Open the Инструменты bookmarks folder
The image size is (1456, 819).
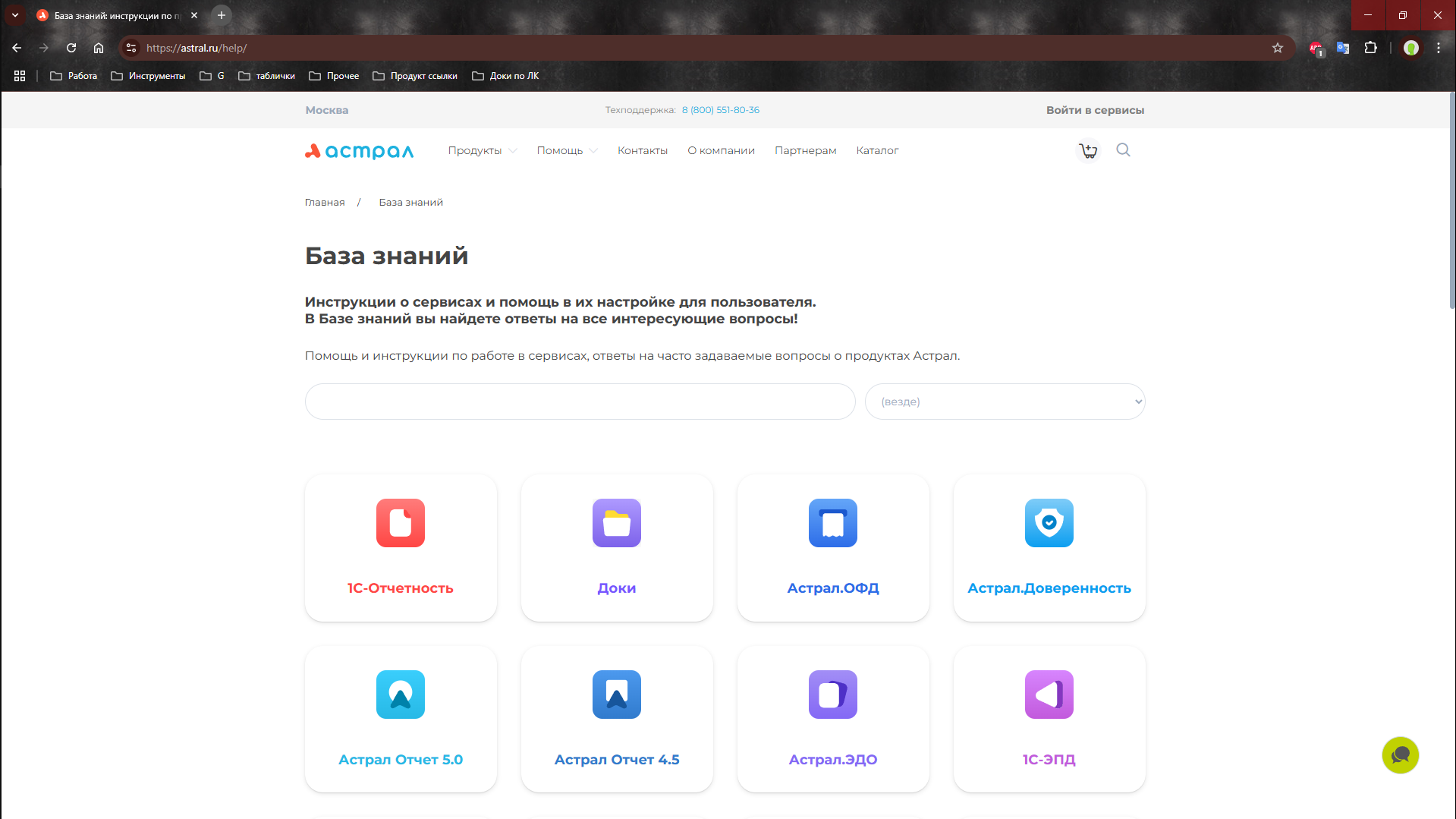pyautogui.click(x=148, y=76)
